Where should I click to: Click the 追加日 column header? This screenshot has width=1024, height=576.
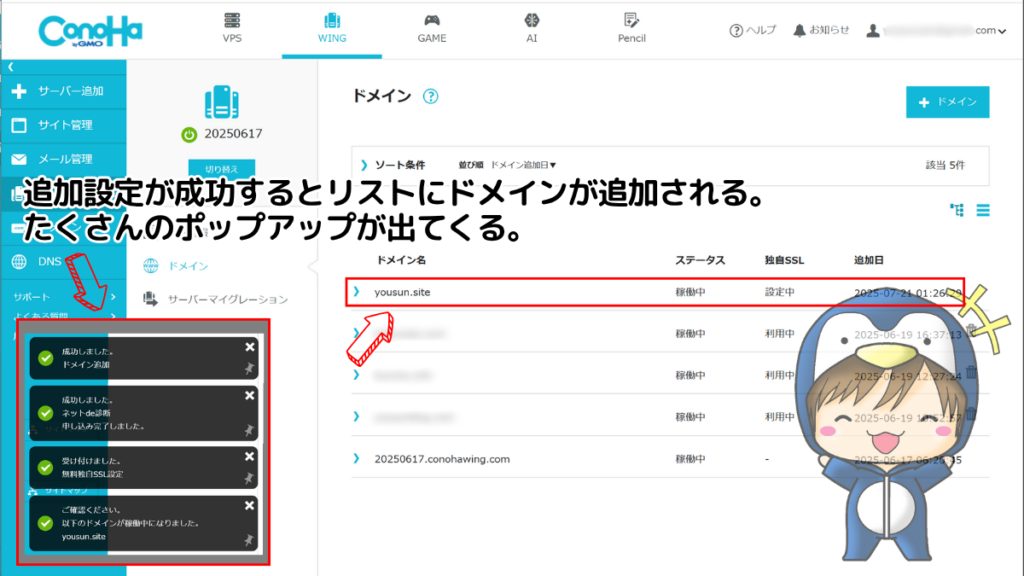pyautogui.click(x=869, y=260)
